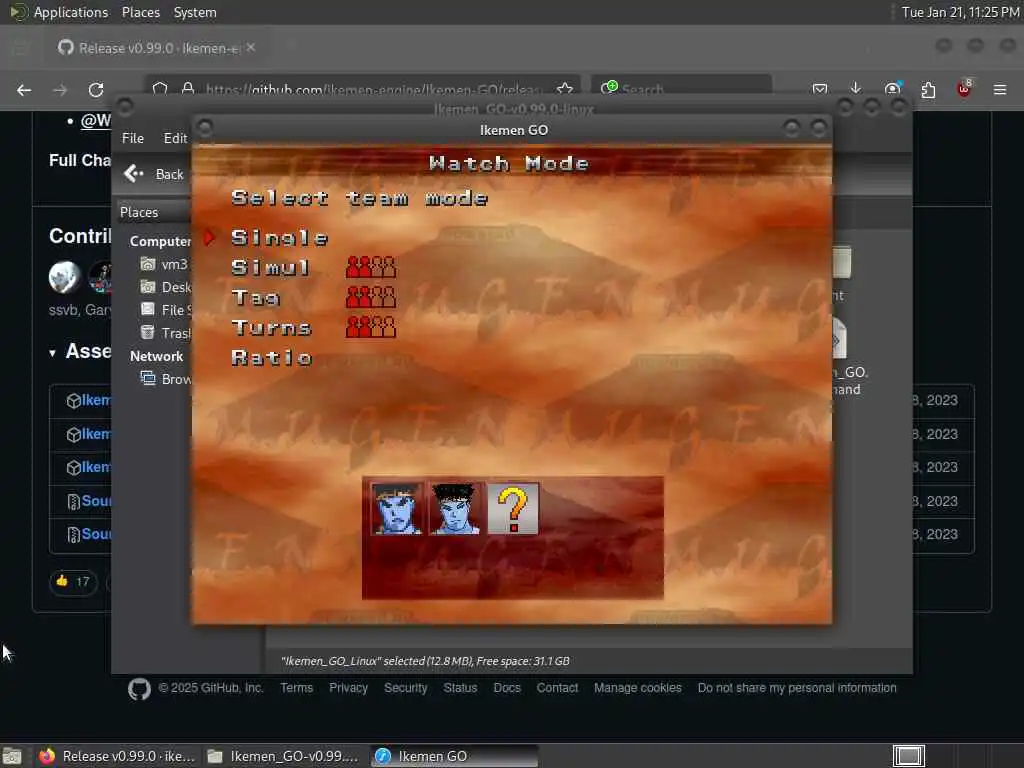1024x768 pixels.
Task: Switch to the Release v0.99.0 tab
Action: tap(155, 48)
